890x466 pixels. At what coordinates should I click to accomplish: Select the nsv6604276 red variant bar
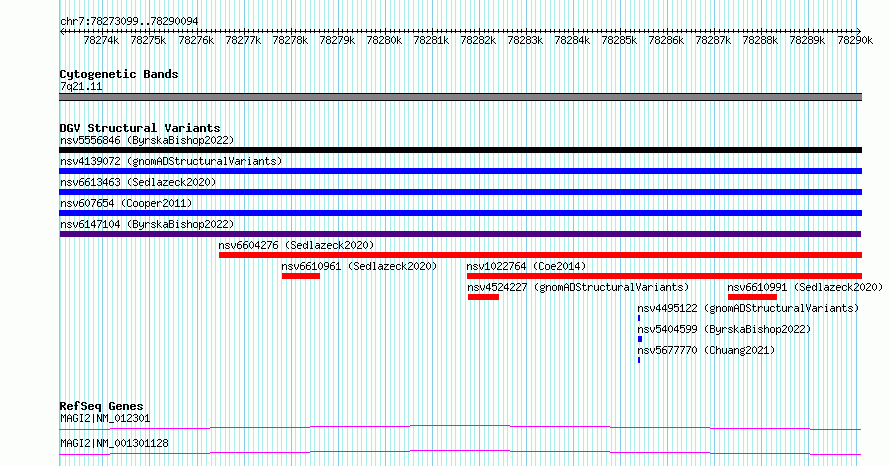point(540,255)
